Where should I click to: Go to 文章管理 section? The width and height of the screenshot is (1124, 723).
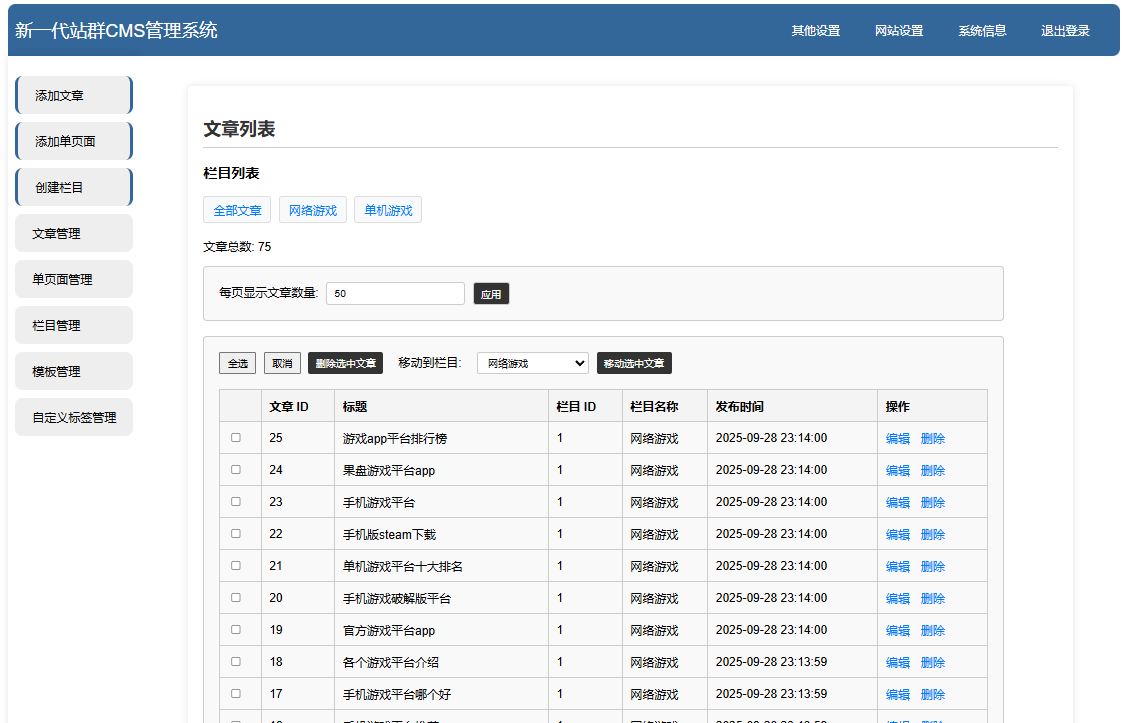tap(73, 232)
